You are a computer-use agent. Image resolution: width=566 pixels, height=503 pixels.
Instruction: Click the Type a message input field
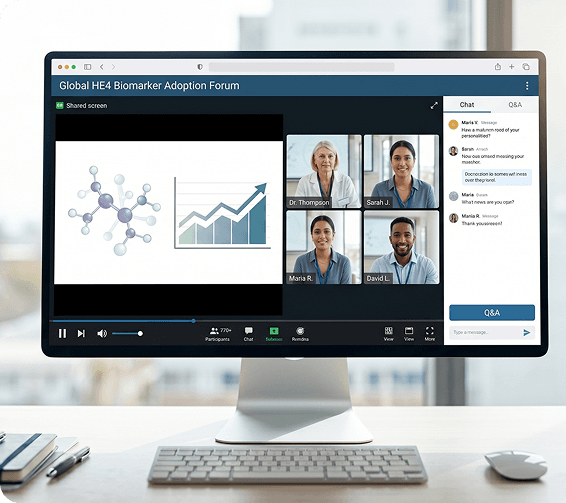[485, 332]
